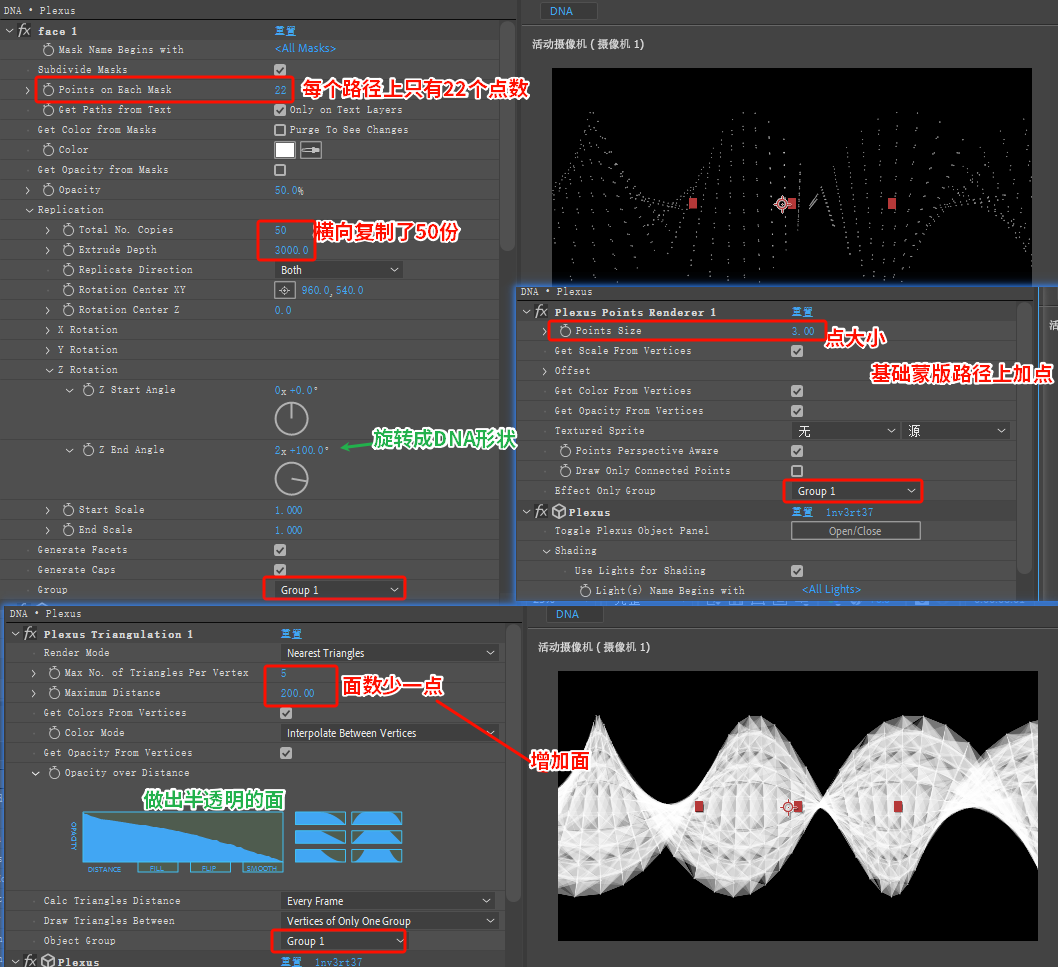Click stopwatch icon for Mask Name Begins with

(49, 50)
